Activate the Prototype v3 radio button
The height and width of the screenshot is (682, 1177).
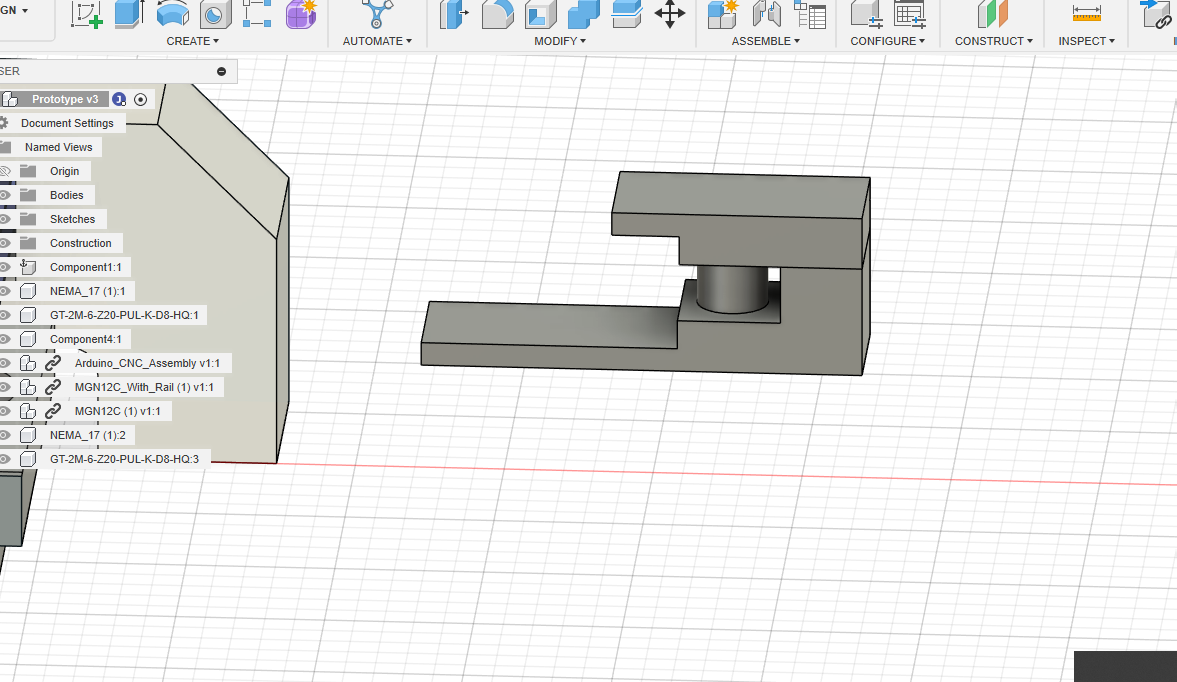140,99
